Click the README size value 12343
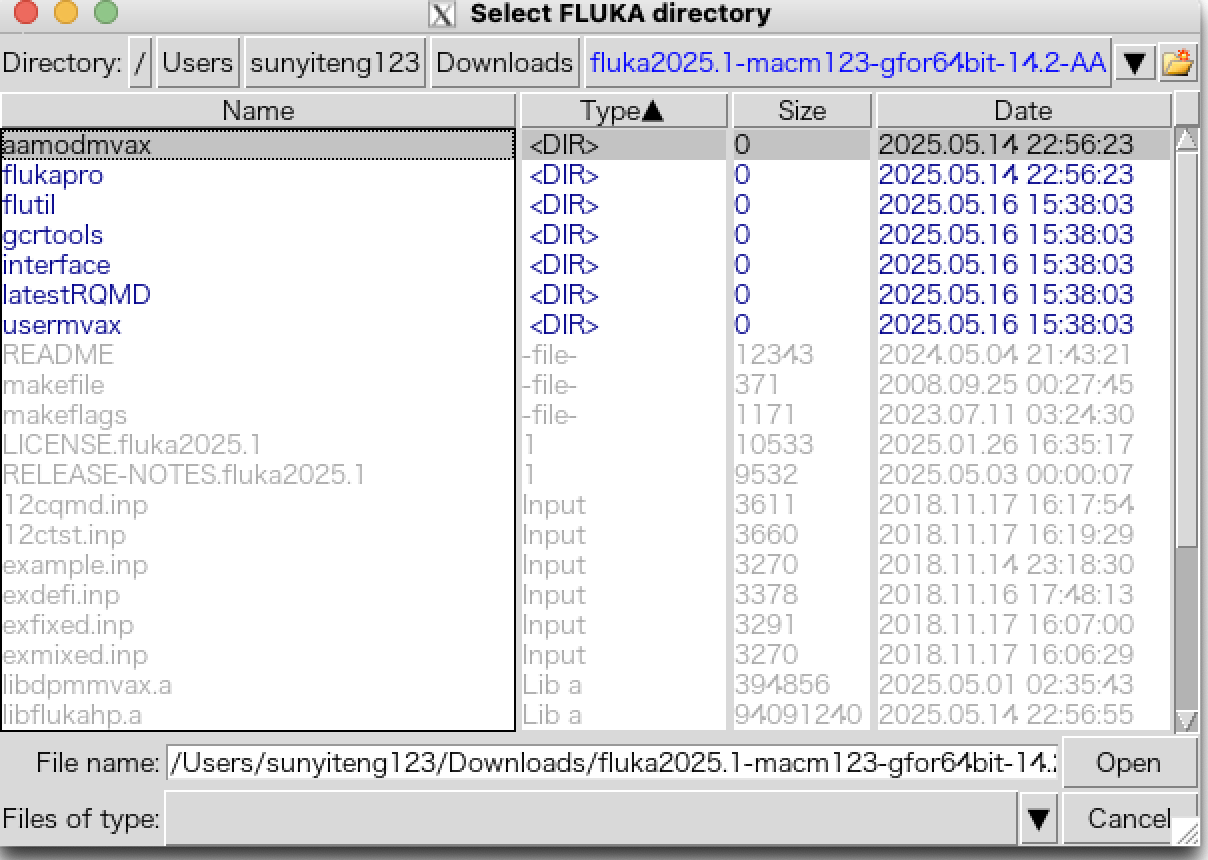This screenshot has height=860, width=1208. 774,355
